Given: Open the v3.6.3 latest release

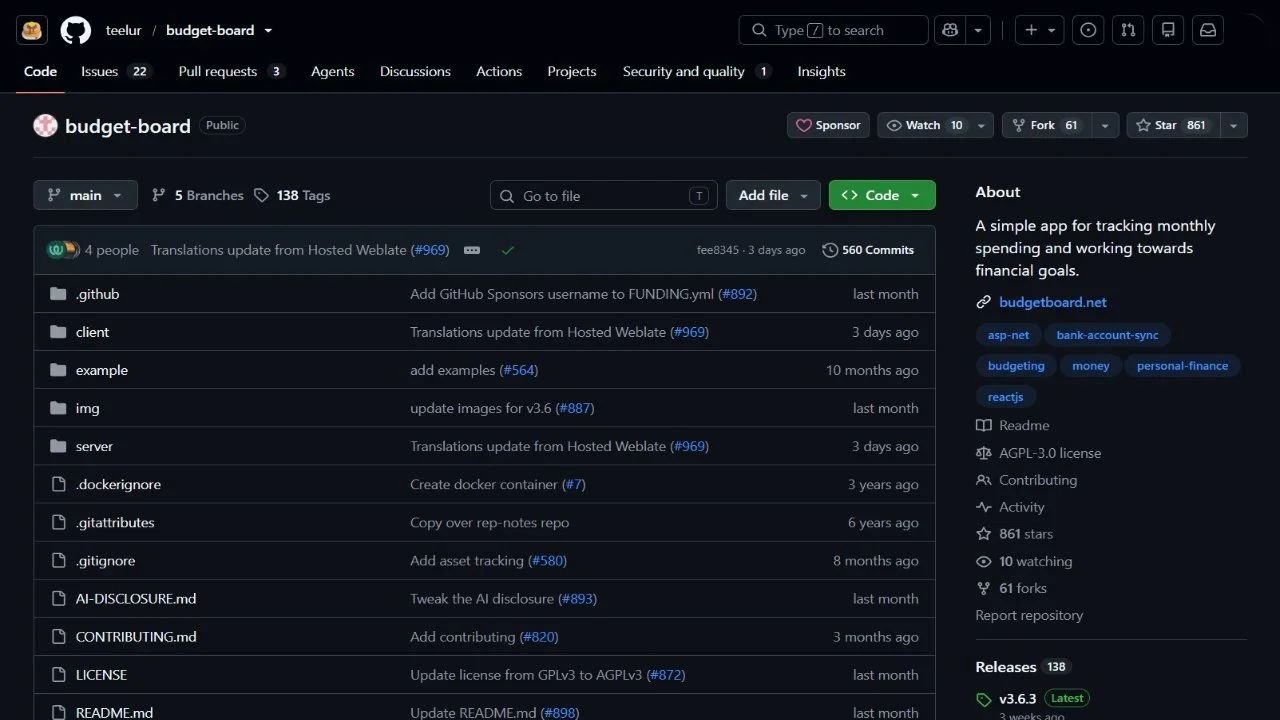Looking at the screenshot, I should tap(1018, 699).
